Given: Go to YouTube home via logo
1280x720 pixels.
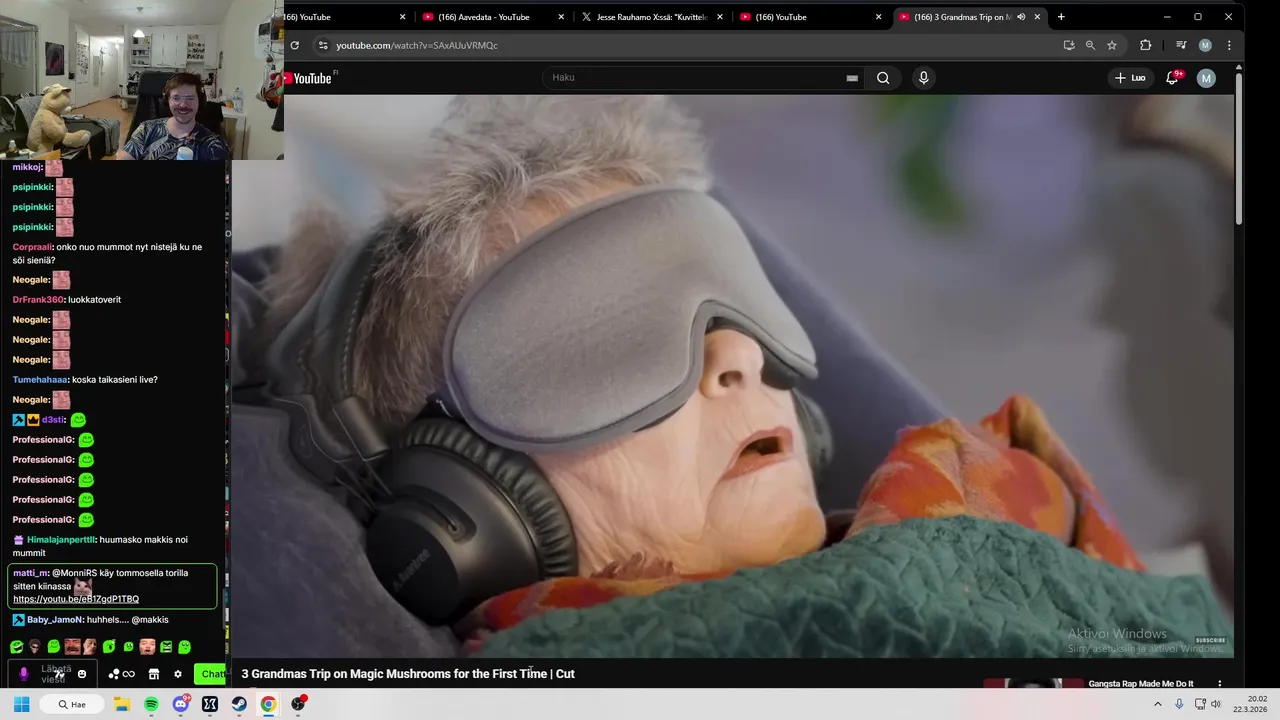Looking at the screenshot, I should click(308, 78).
